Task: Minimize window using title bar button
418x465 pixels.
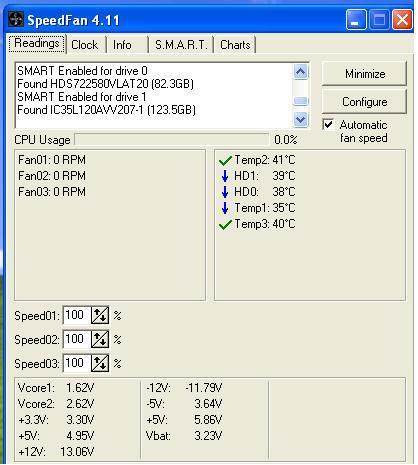Action: pyautogui.click(x=356, y=20)
